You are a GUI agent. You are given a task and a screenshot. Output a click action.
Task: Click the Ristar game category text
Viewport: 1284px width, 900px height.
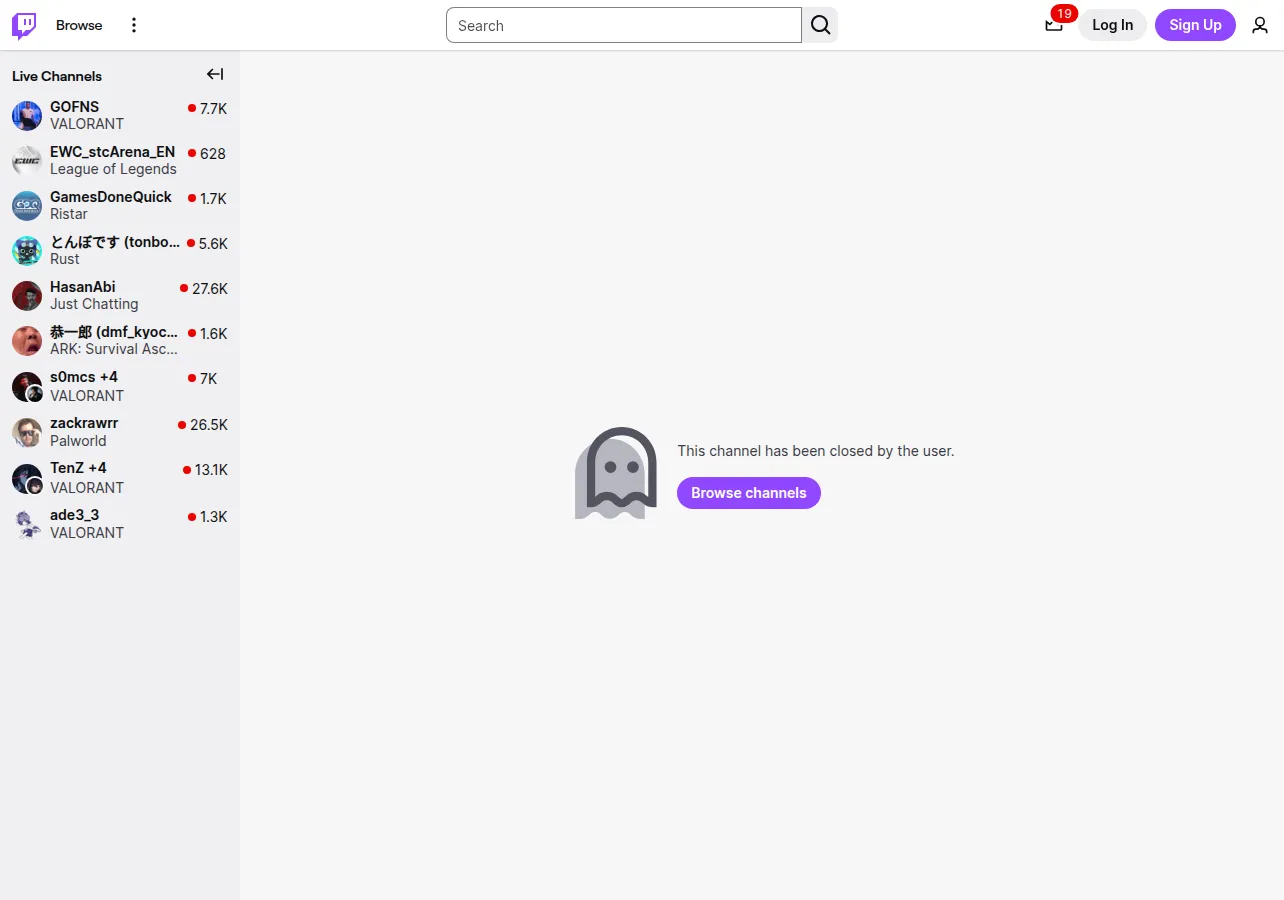pyautogui.click(x=69, y=214)
